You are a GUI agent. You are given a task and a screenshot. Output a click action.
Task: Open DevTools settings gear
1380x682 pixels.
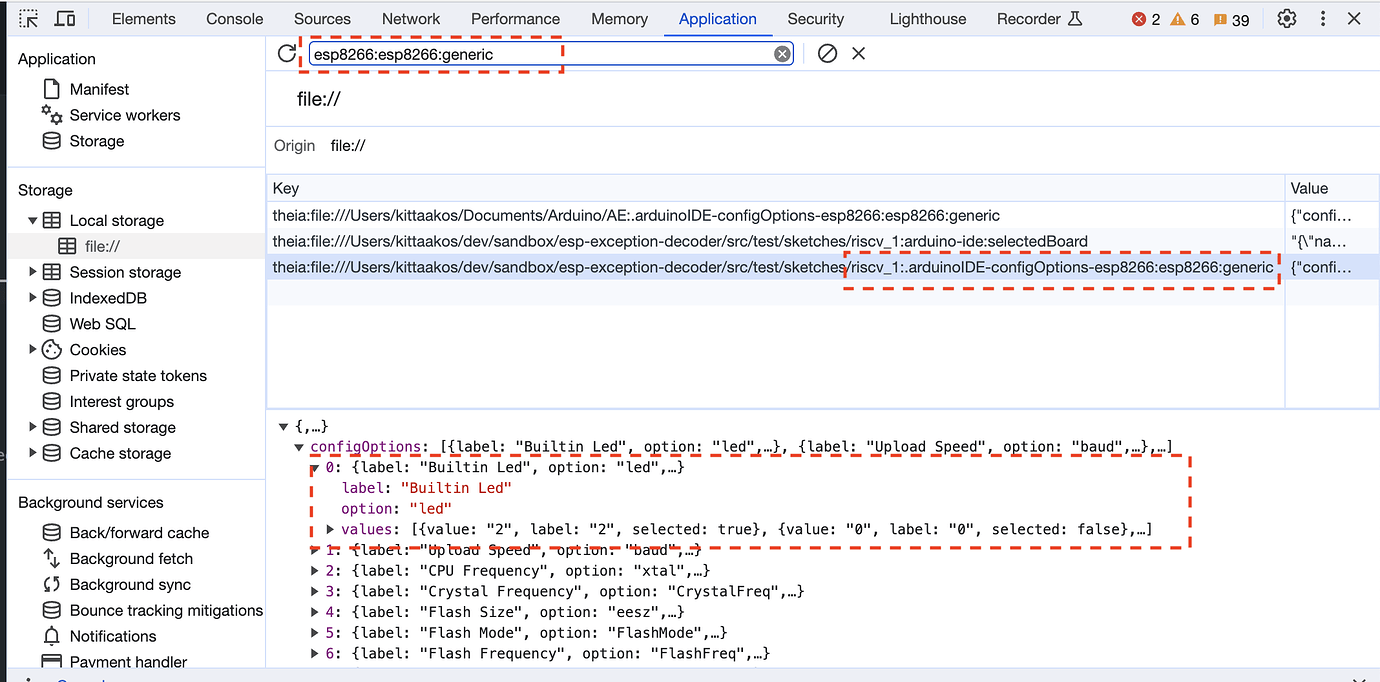click(1286, 18)
